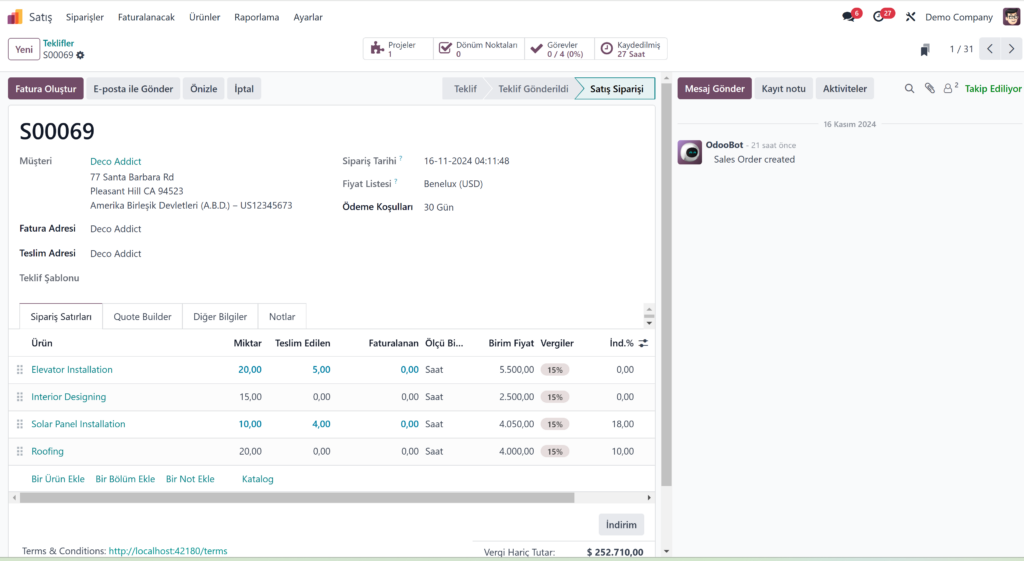
Task: Open the Raporlama menu
Action: (256, 17)
